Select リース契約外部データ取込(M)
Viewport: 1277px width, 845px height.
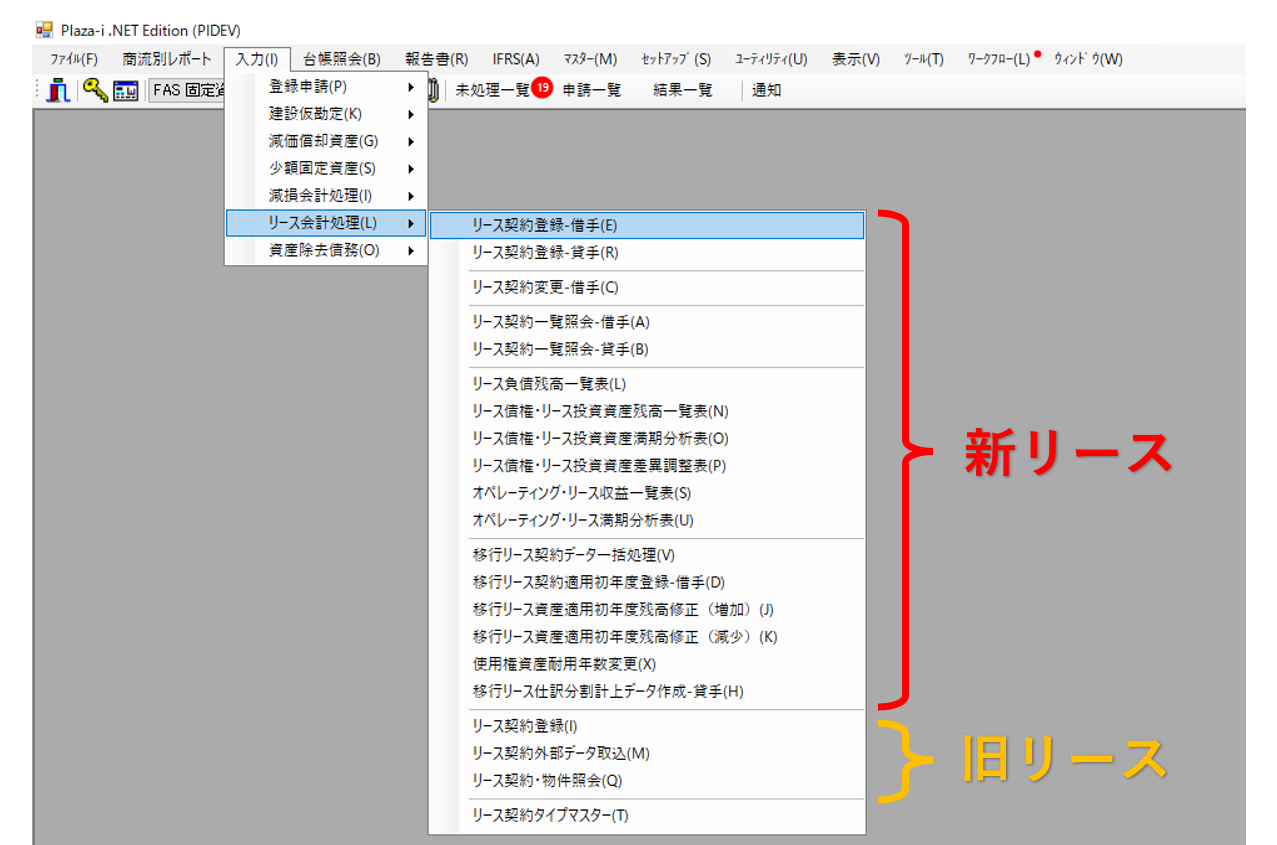point(647,753)
